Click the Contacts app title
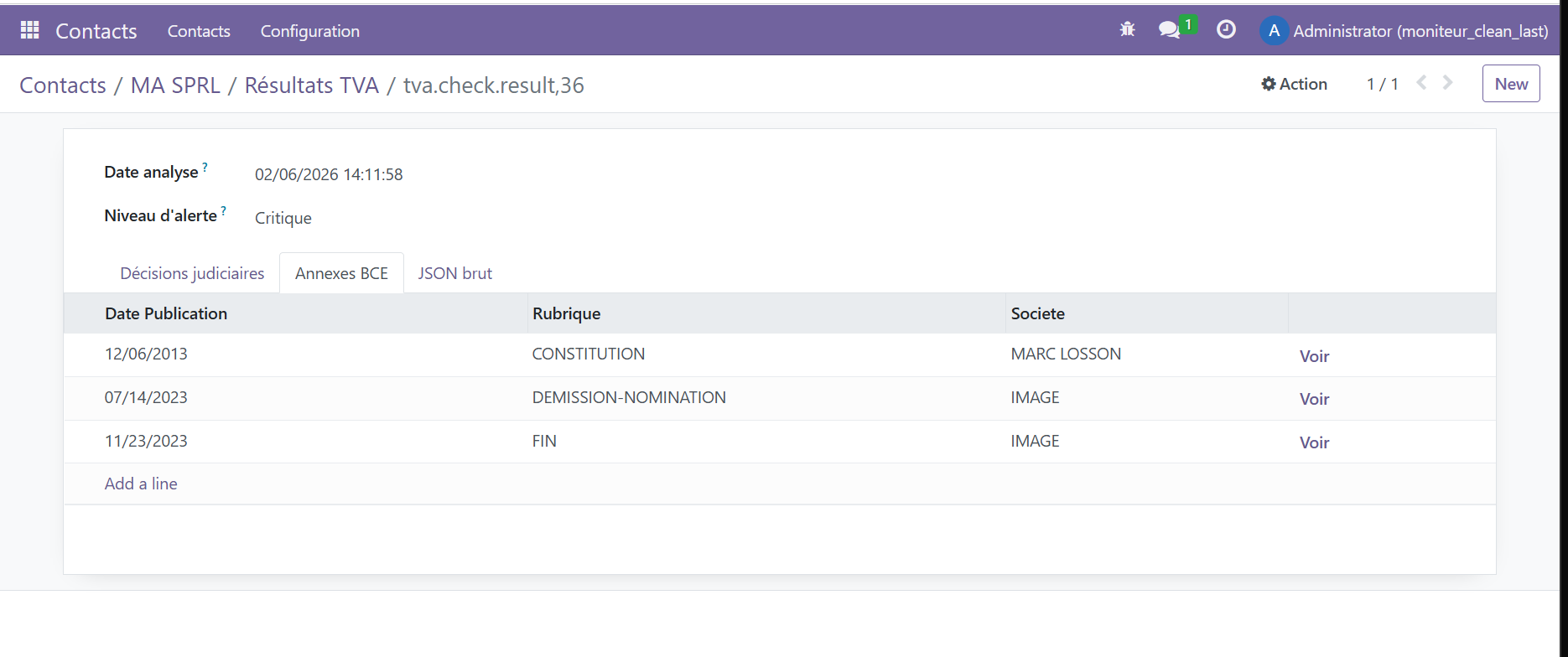This screenshot has width=1568, height=657. coord(96,31)
